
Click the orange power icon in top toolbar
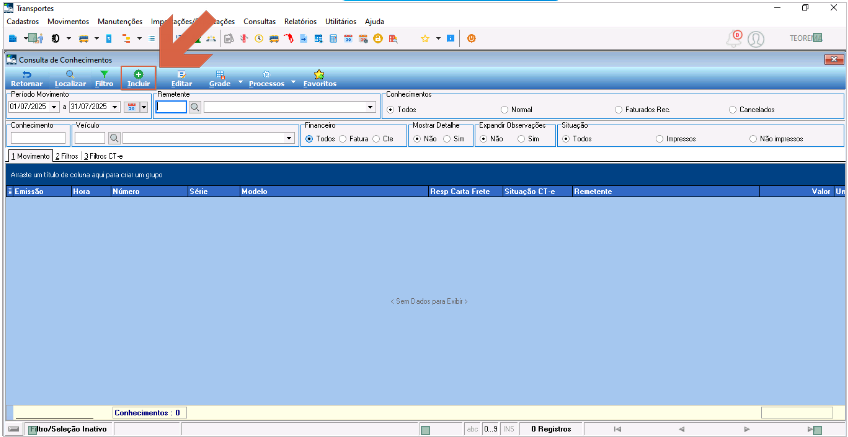tap(471, 38)
